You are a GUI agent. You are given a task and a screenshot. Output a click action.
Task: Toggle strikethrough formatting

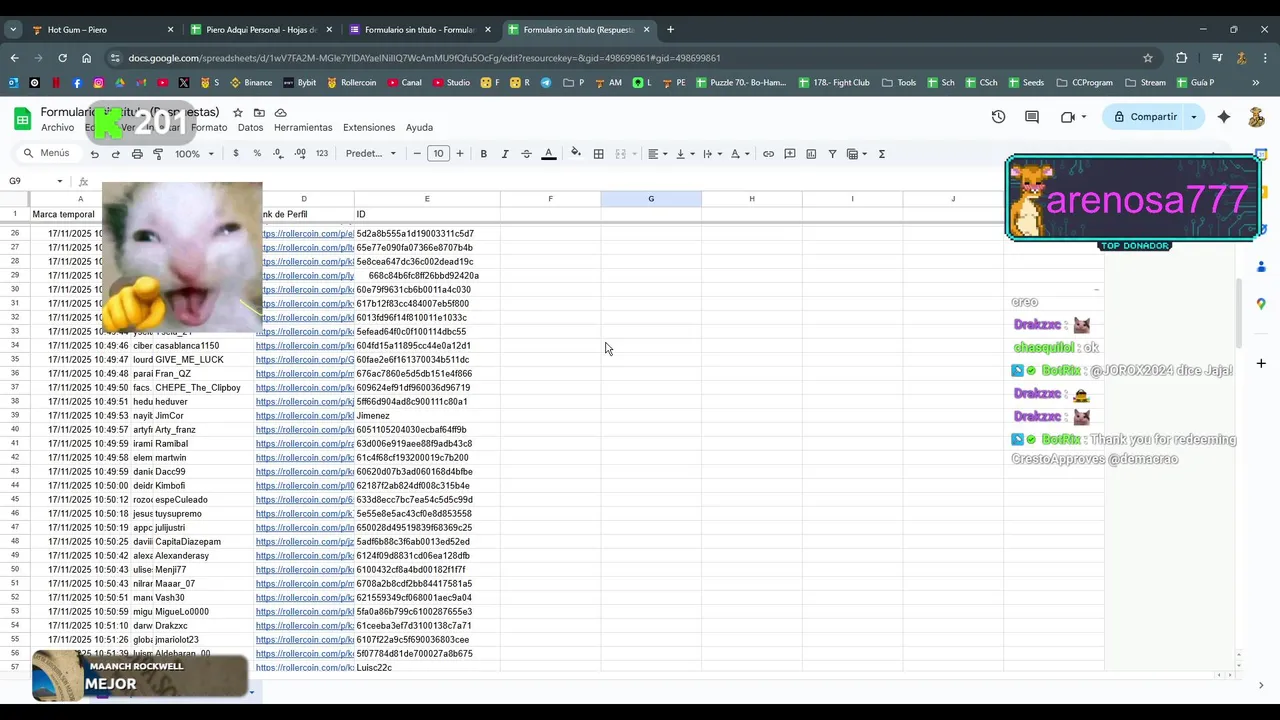click(x=526, y=154)
